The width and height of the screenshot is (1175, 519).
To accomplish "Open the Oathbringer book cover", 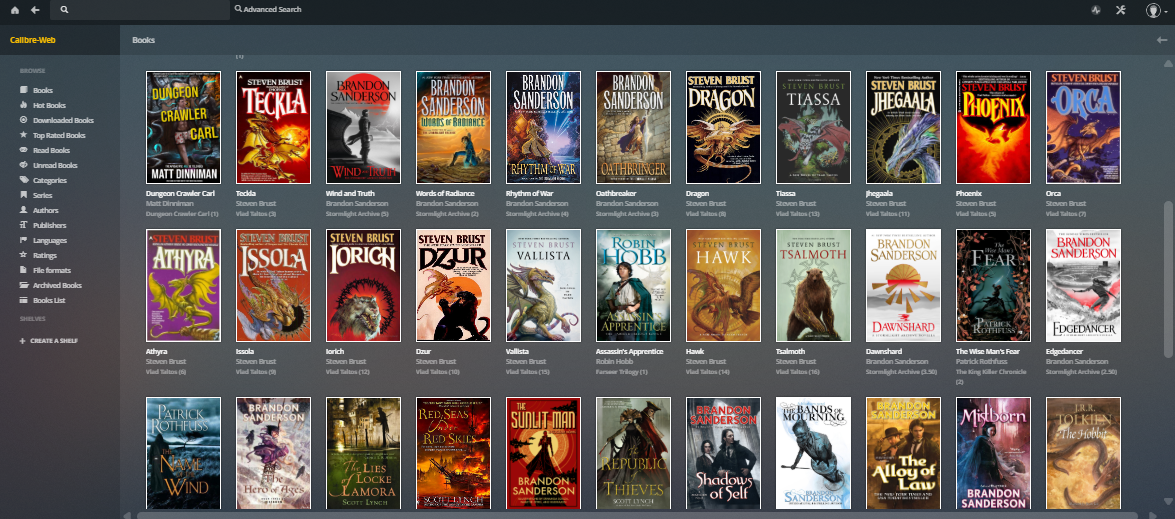I will [633, 127].
